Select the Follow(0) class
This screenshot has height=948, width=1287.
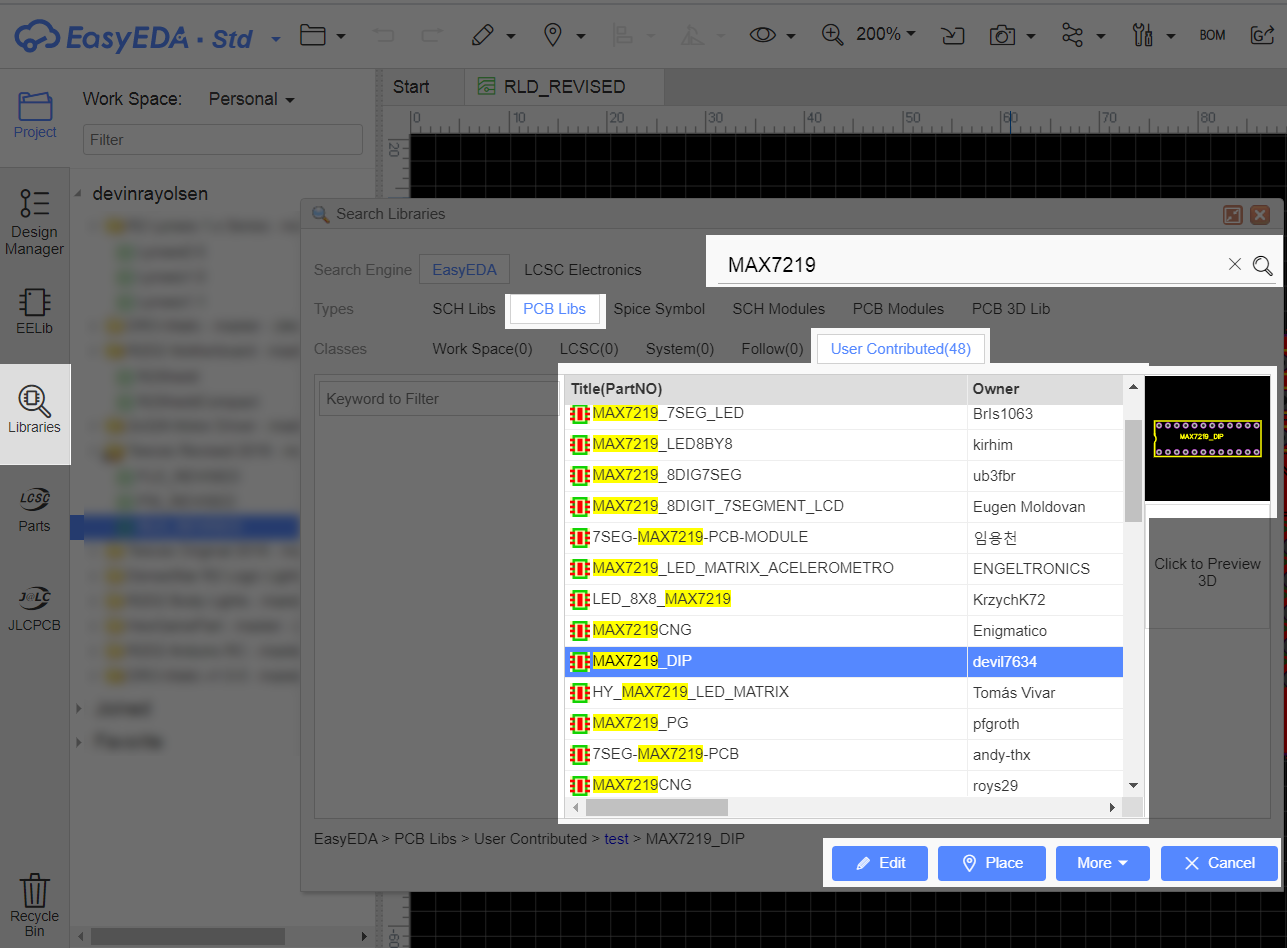(772, 349)
